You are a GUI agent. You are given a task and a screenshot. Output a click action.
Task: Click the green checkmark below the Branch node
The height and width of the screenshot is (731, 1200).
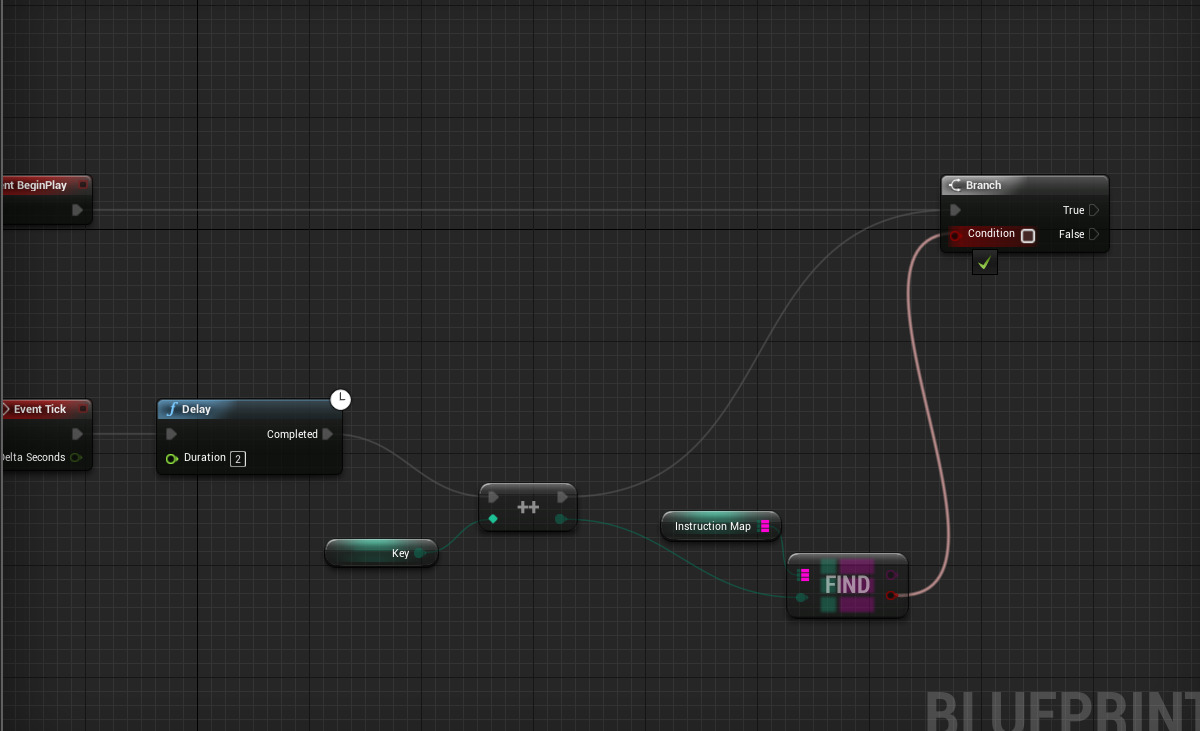pyautogui.click(x=985, y=262)
